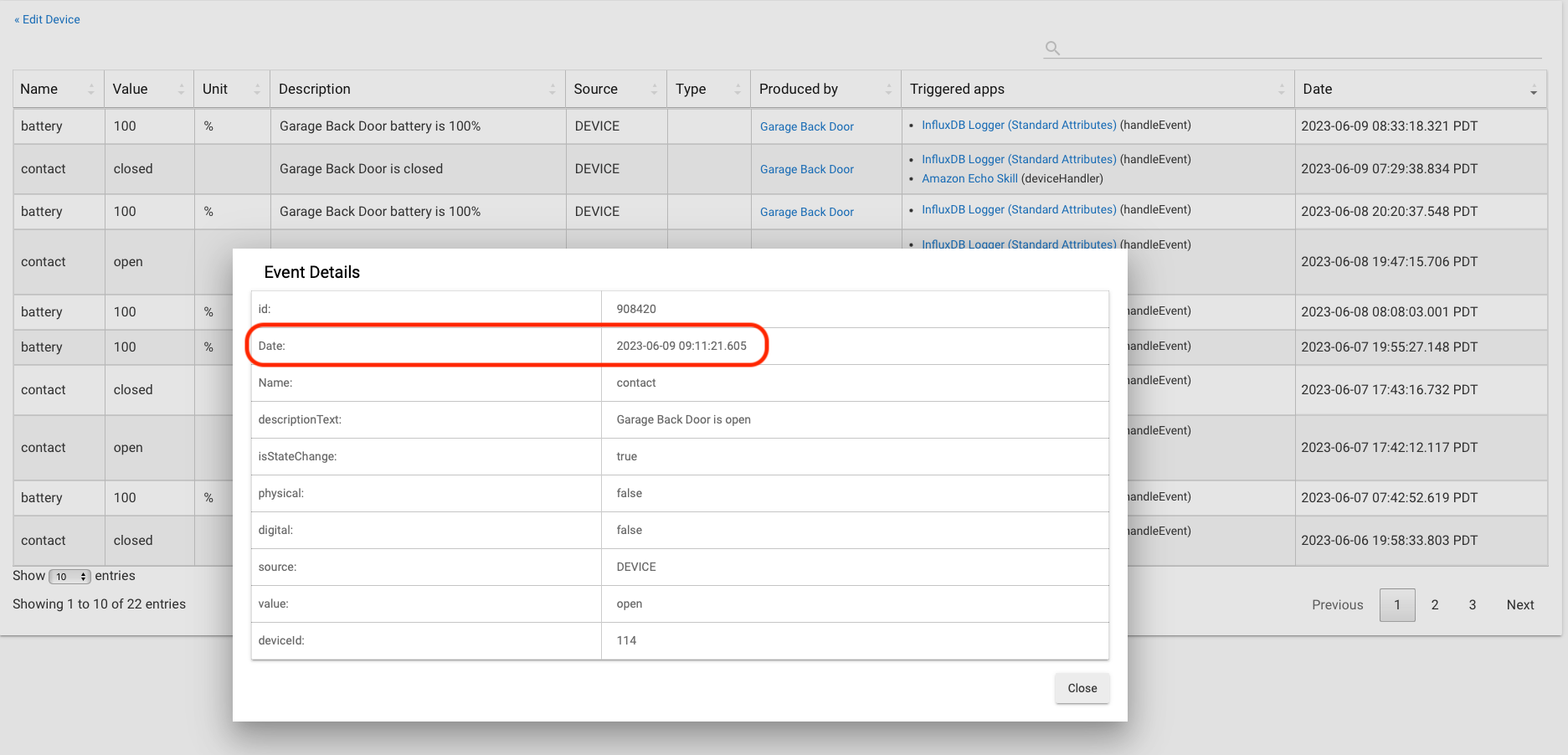1568x755 pixels.
Task: Open Amazon Echo Skill app link
Action: click(969, 178)
